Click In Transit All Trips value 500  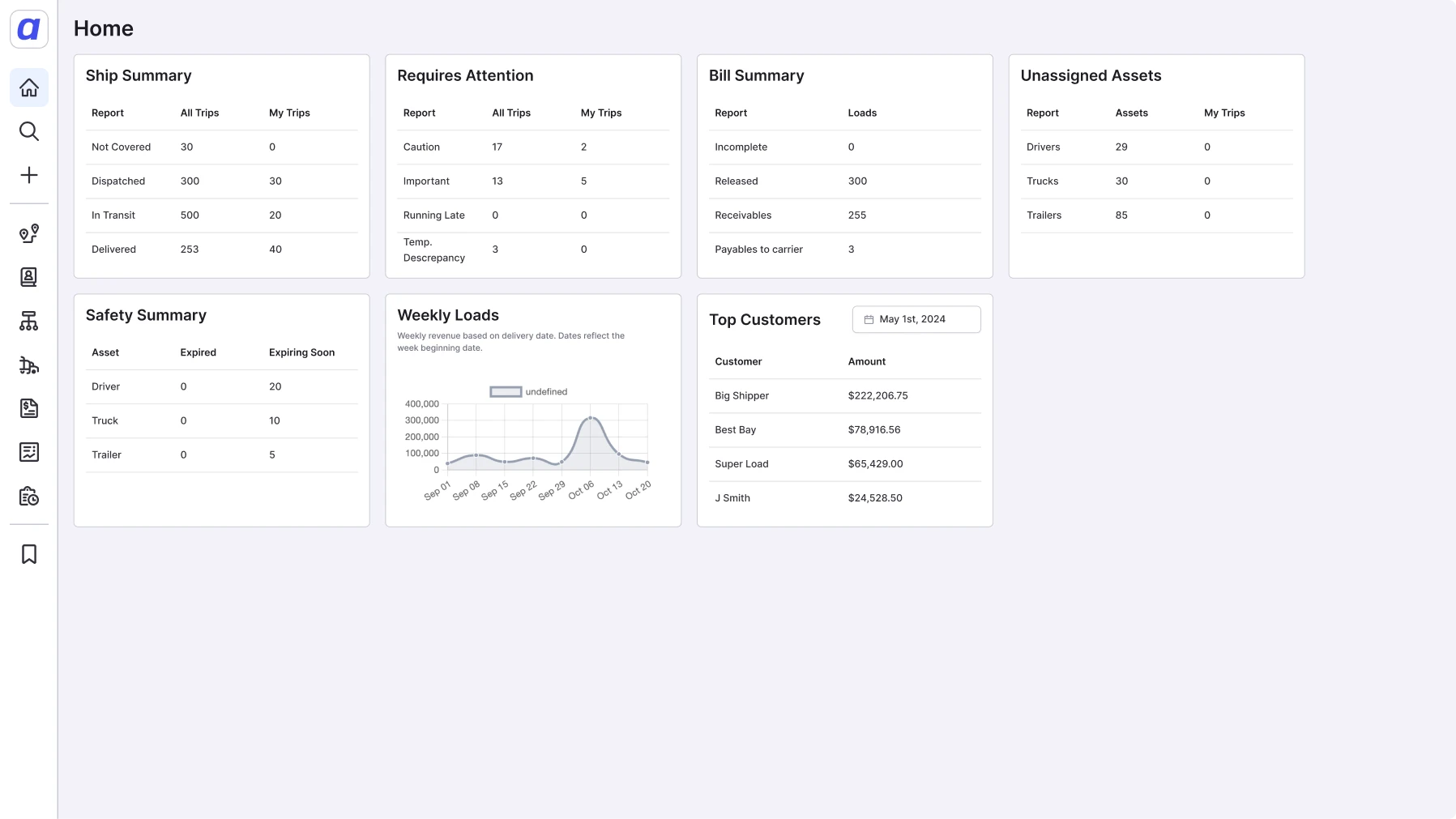click(x=190, y=215)
